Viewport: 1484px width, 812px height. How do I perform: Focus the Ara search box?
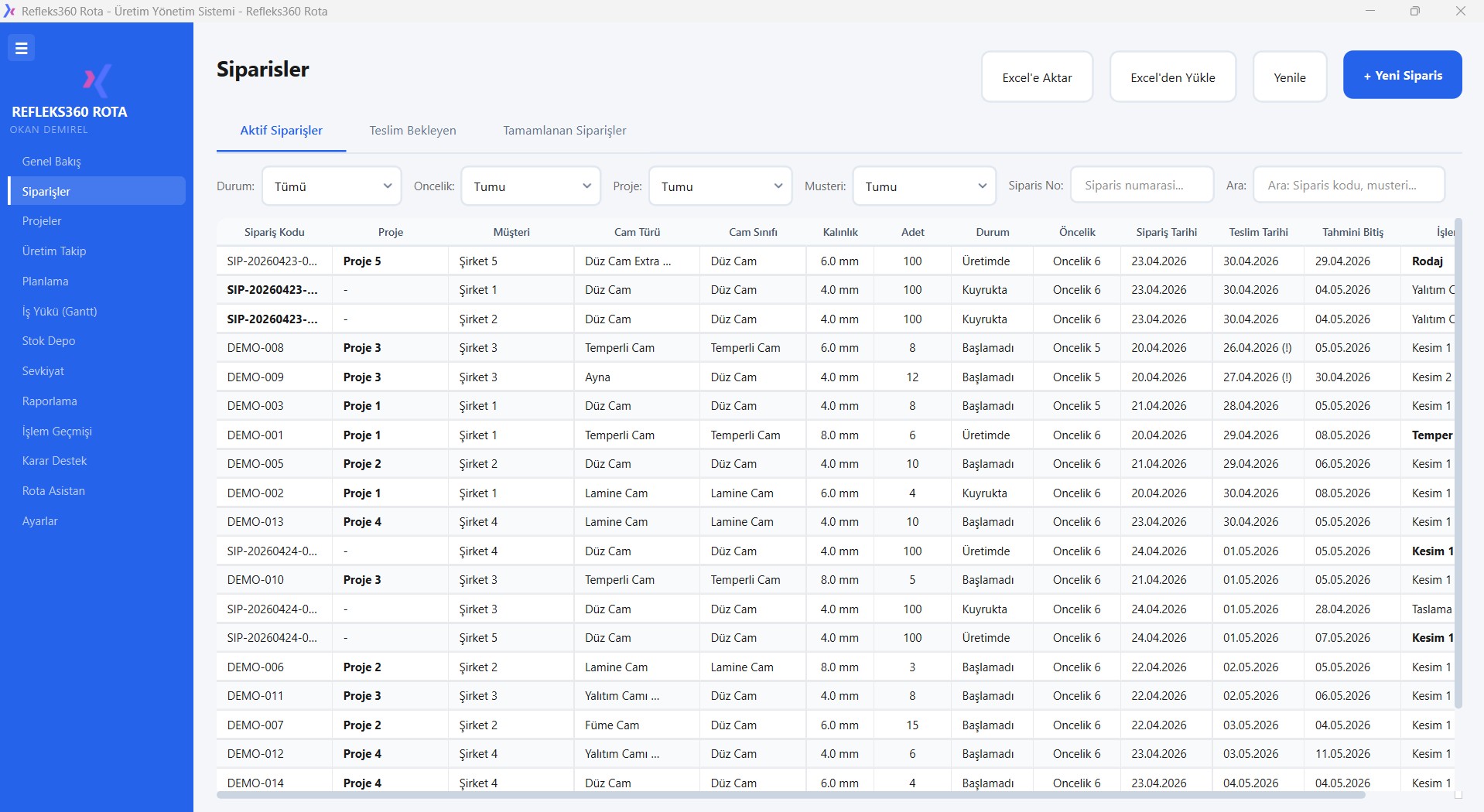pyautogui.click(x=1348, y=186)
